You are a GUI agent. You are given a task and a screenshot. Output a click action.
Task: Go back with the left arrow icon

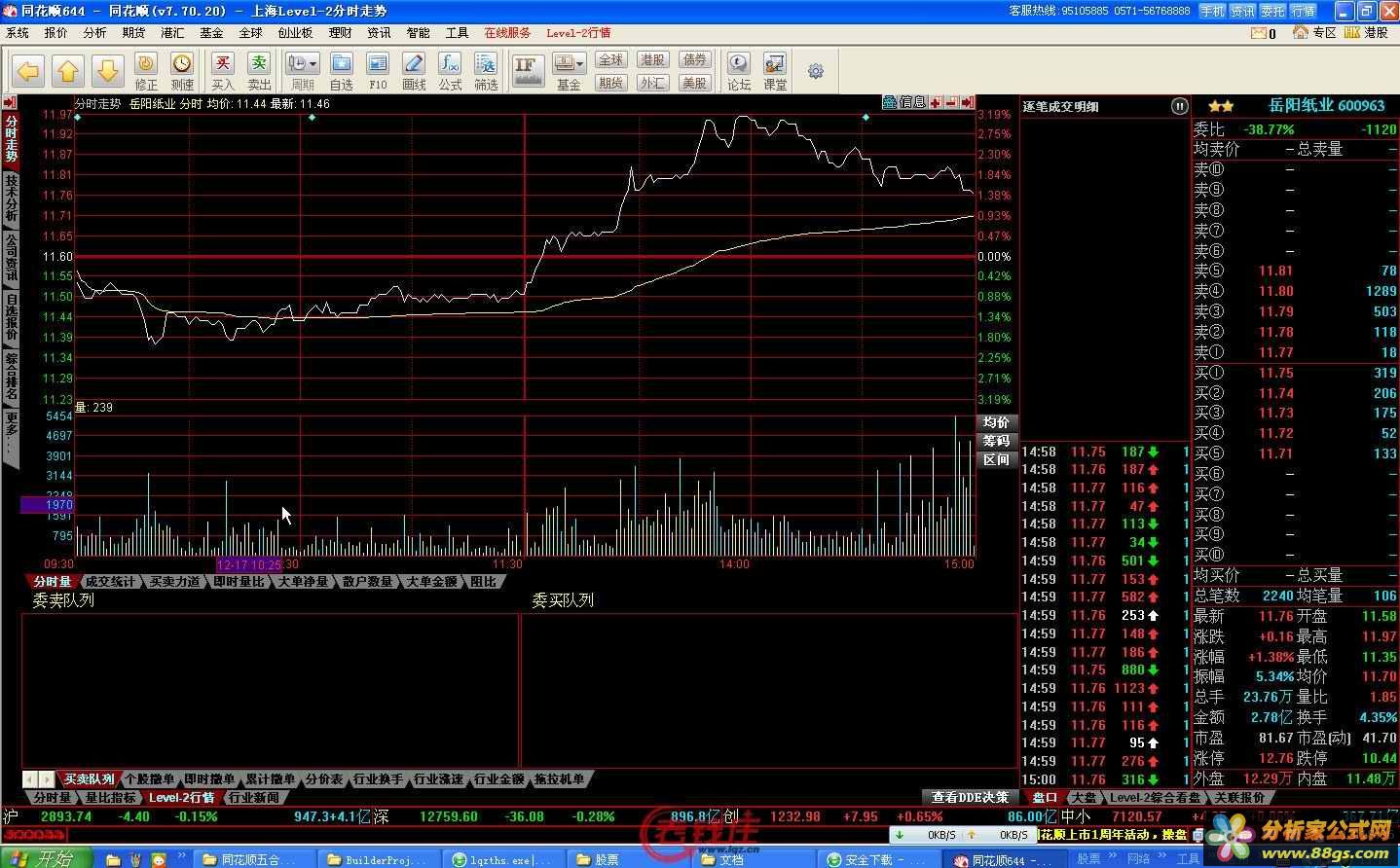28,71
